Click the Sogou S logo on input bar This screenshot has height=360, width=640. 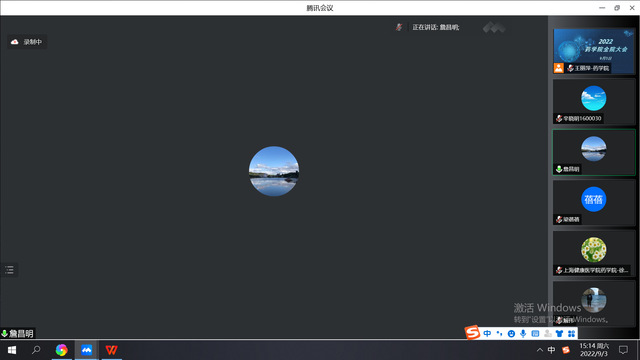click(472, 333)
